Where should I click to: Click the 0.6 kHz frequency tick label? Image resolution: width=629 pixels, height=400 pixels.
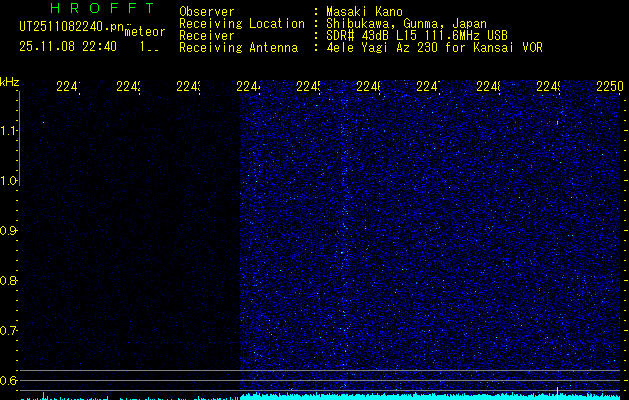click(x=8, y=380)
